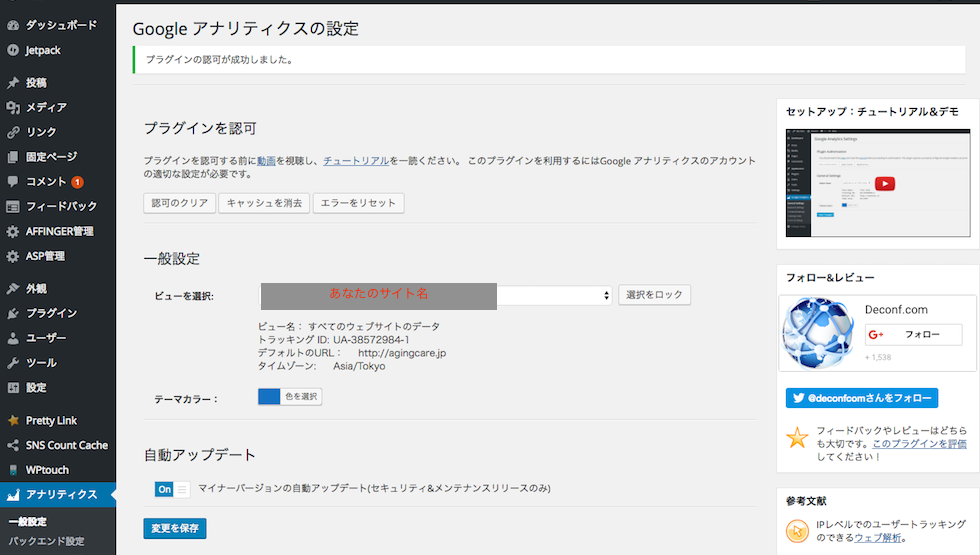Click the 選択をロック button
The height and width of the screenshot is (555, 980).
654,294
